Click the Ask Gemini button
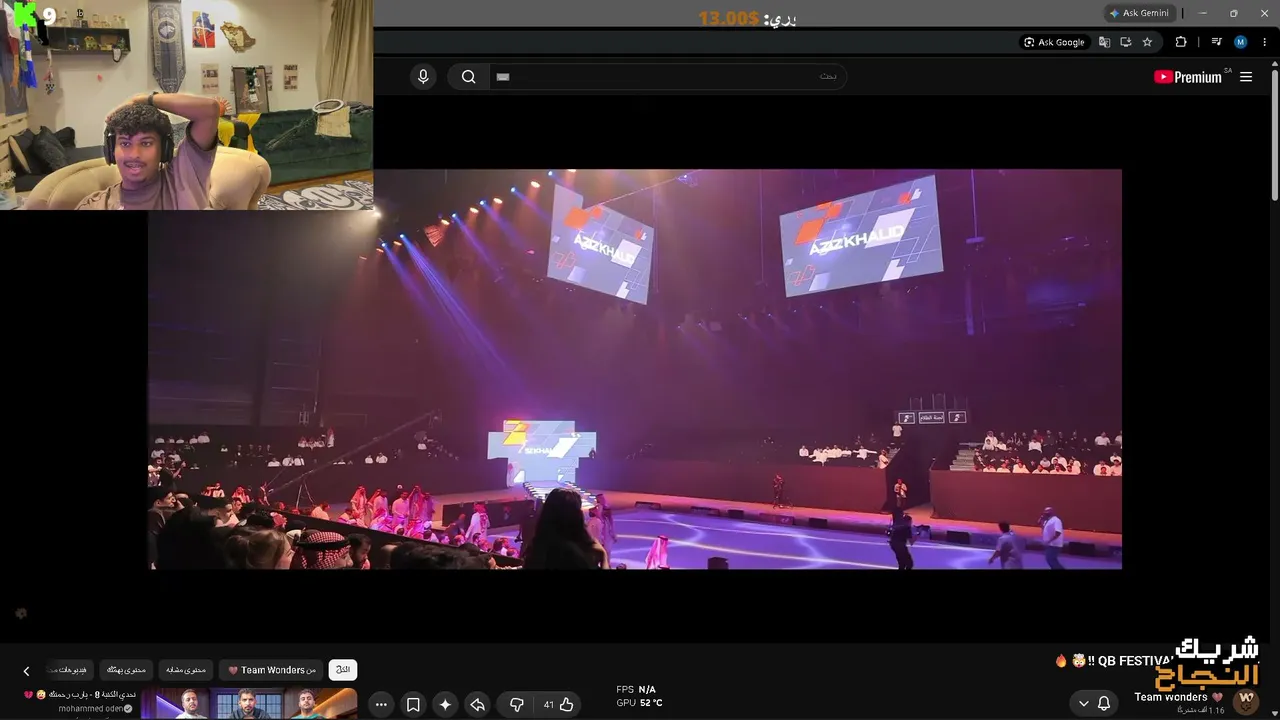Screen dimensions: 1280x720 (1138, 13)
